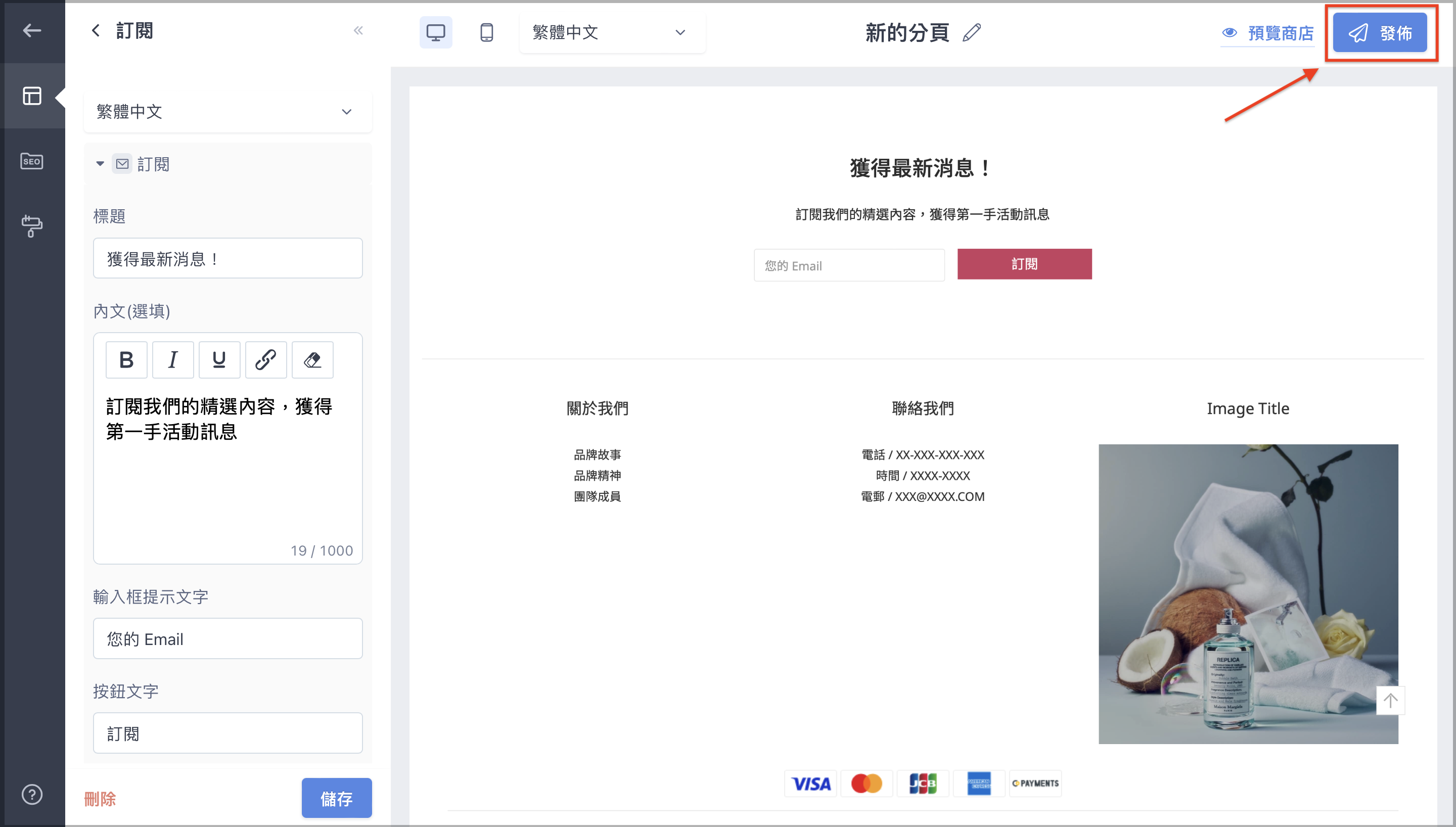
Task: Click the JCB payment logo
Action: click(923, 784)
